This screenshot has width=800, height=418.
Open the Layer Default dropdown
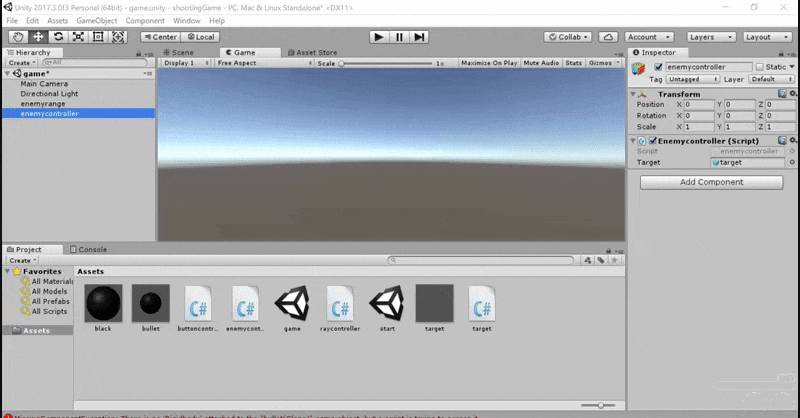click(771, 79)
